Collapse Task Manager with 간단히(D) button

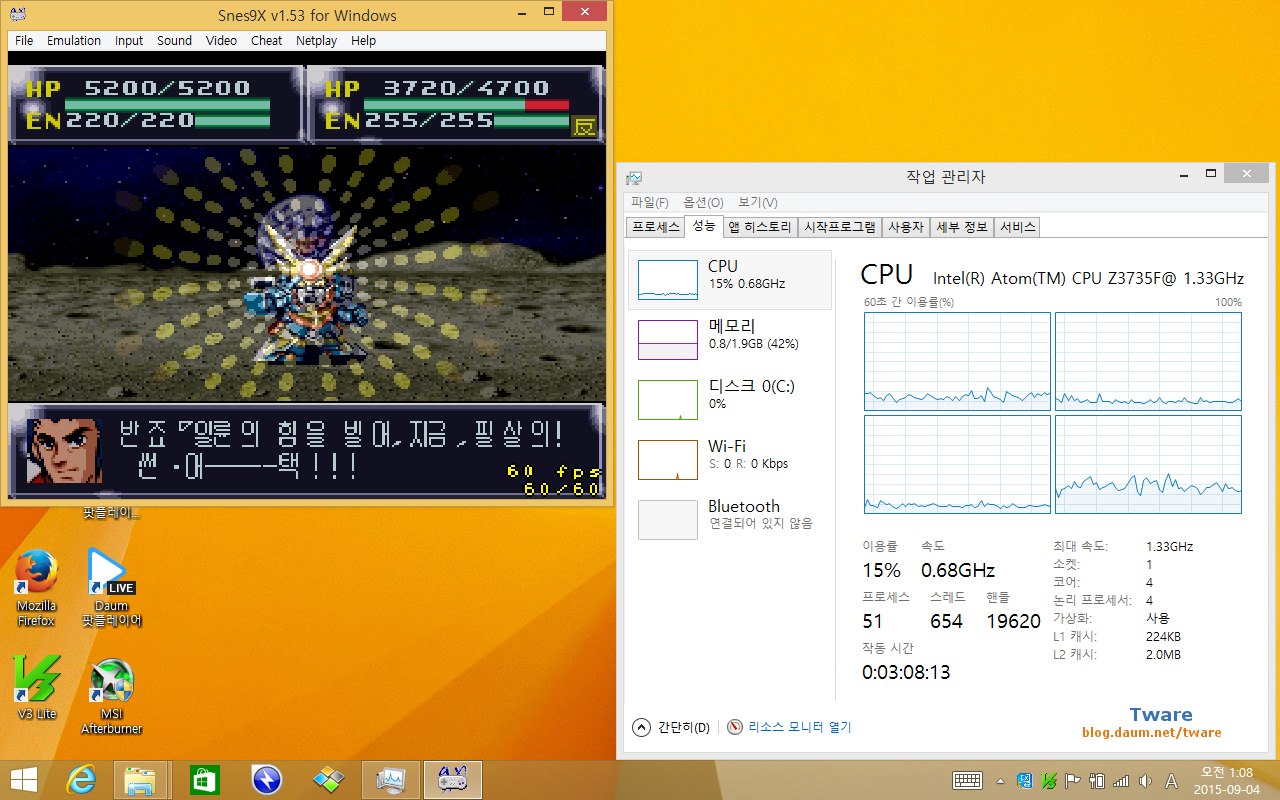pyautogui.click(x=672, y=727)
